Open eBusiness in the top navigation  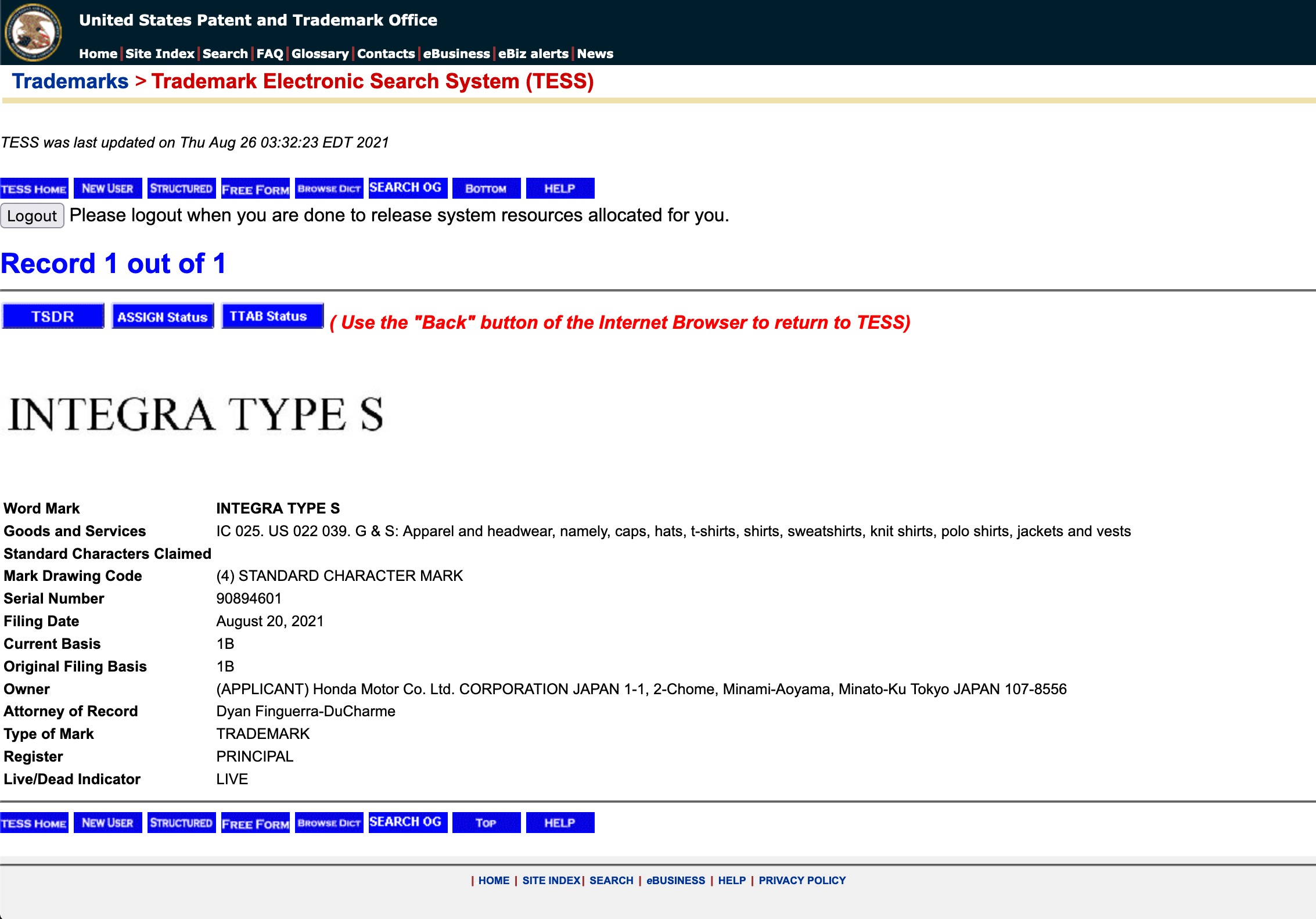click(456, 53)
